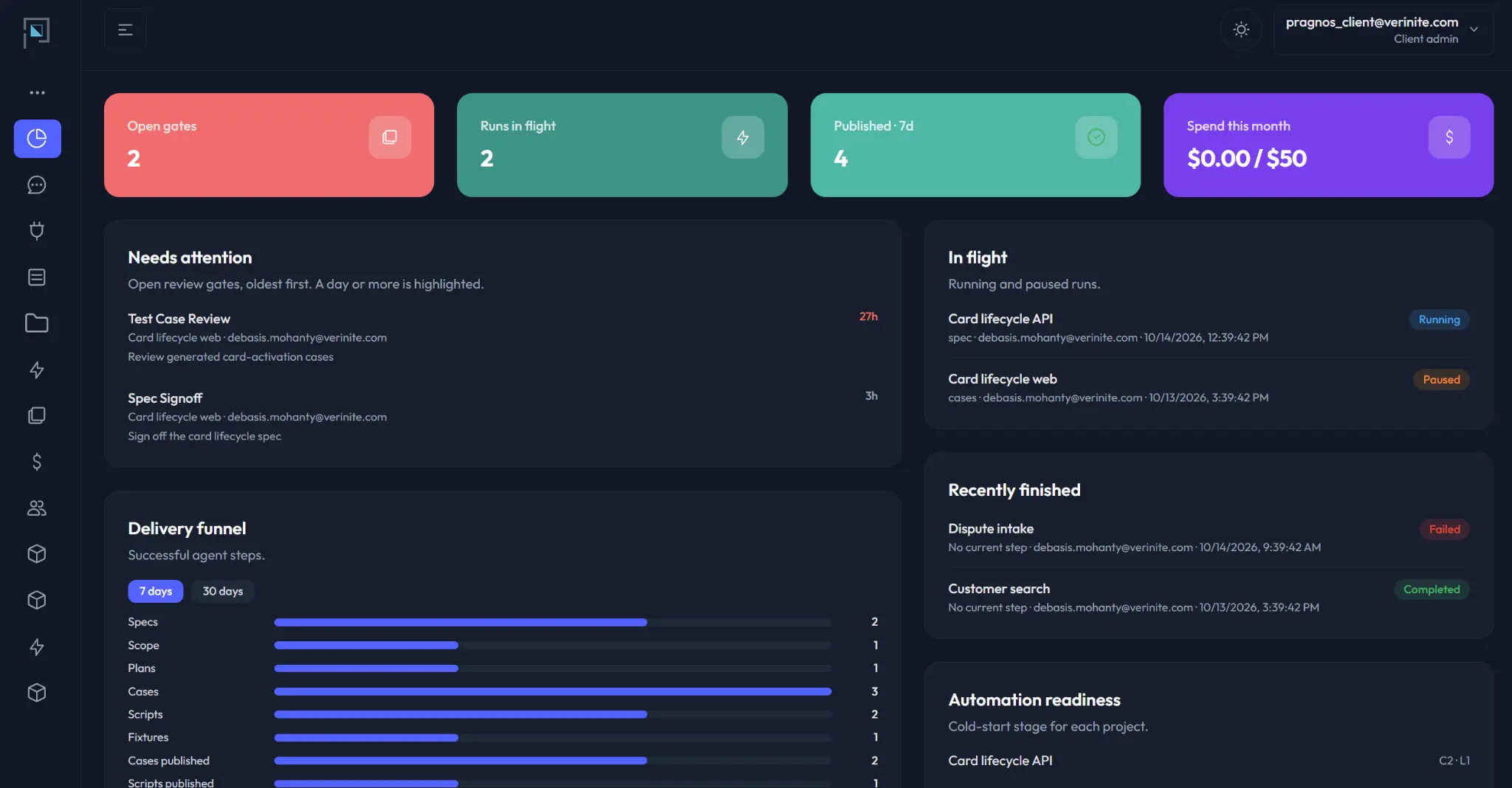Screen dimensions: 1512x788
Task: Click the Cases published funnel label
Action: click(x=168, y=760)
